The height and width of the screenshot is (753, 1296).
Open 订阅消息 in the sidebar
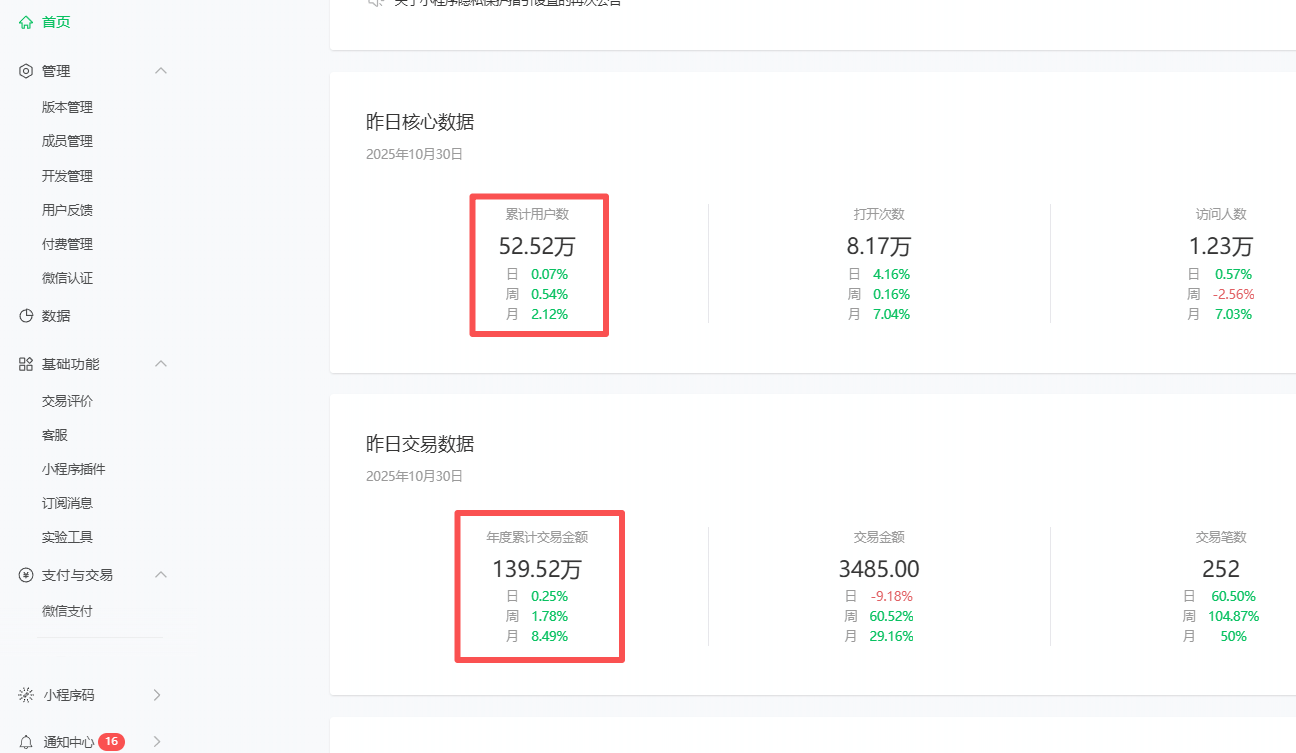point(67,503)
